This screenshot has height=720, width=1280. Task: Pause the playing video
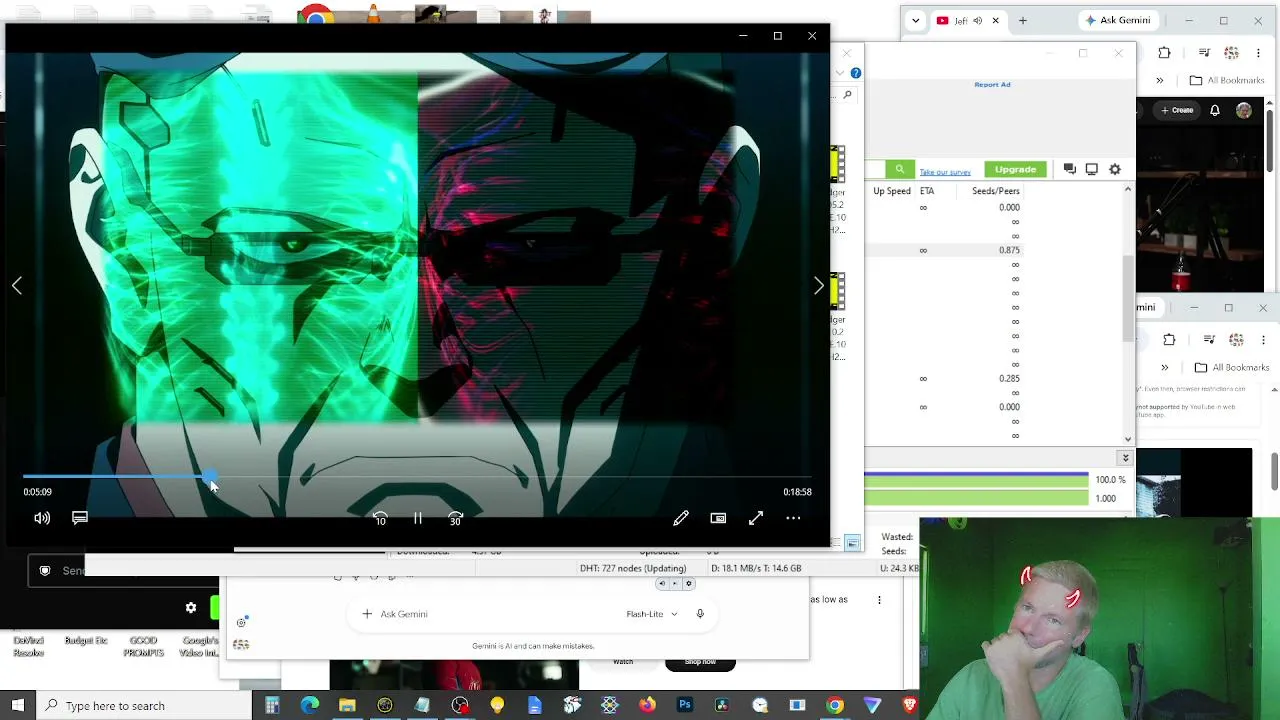(418, 518)
